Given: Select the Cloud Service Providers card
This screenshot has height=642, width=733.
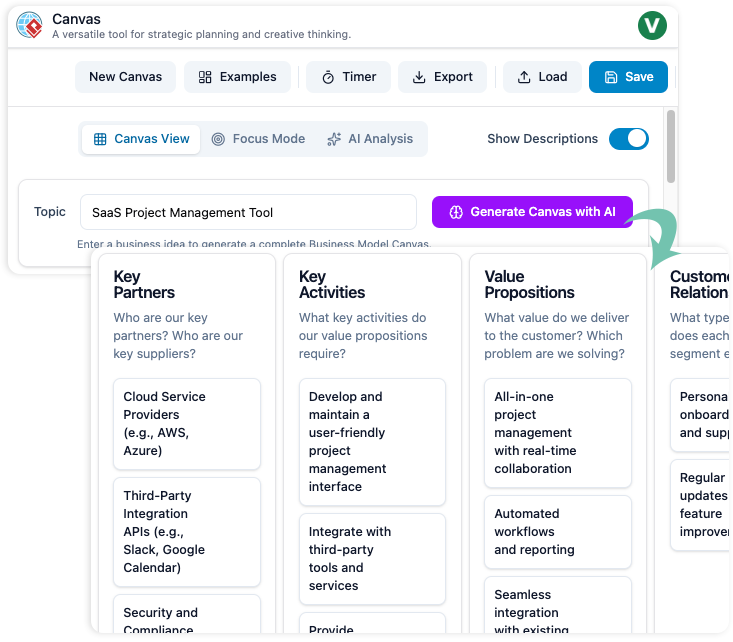Looking at the screenshot, I should (x=186, y=423).
